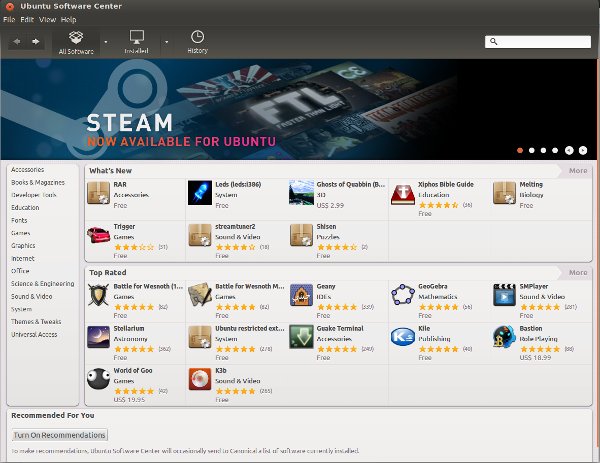Image resolution: width=600 pixels, height=463 pixels.
Task: Click the Turn On Recommendations button
Action: point(60,435)
